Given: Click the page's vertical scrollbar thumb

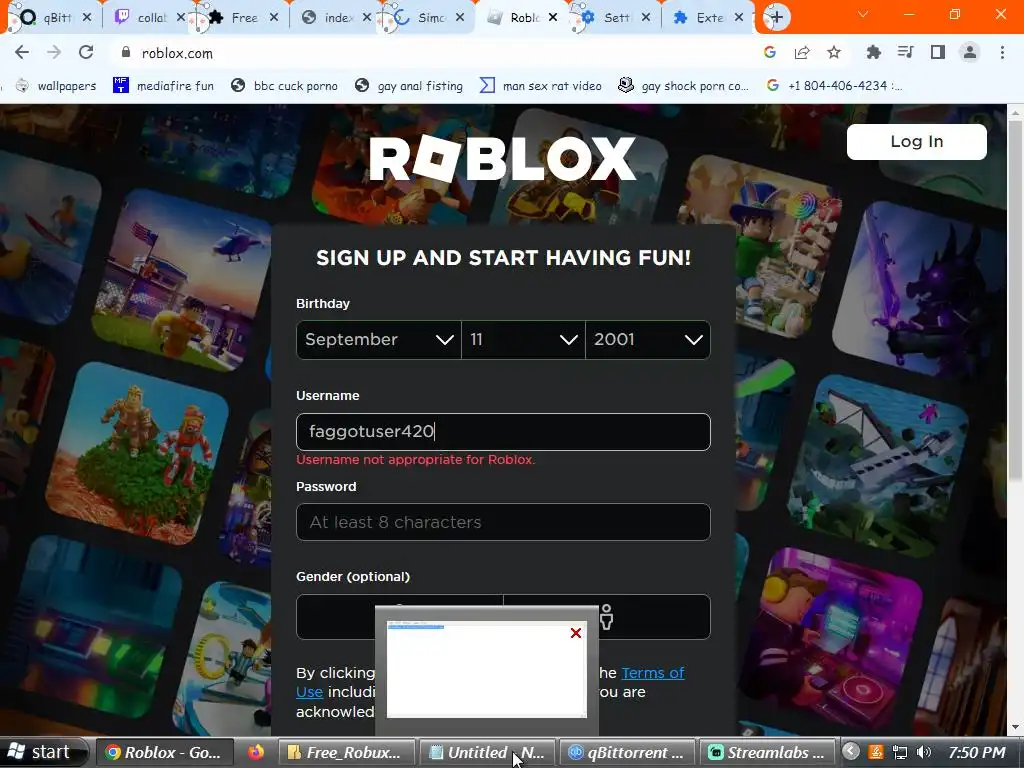Looking at the screenshot, I should [x=1014, y=302].
